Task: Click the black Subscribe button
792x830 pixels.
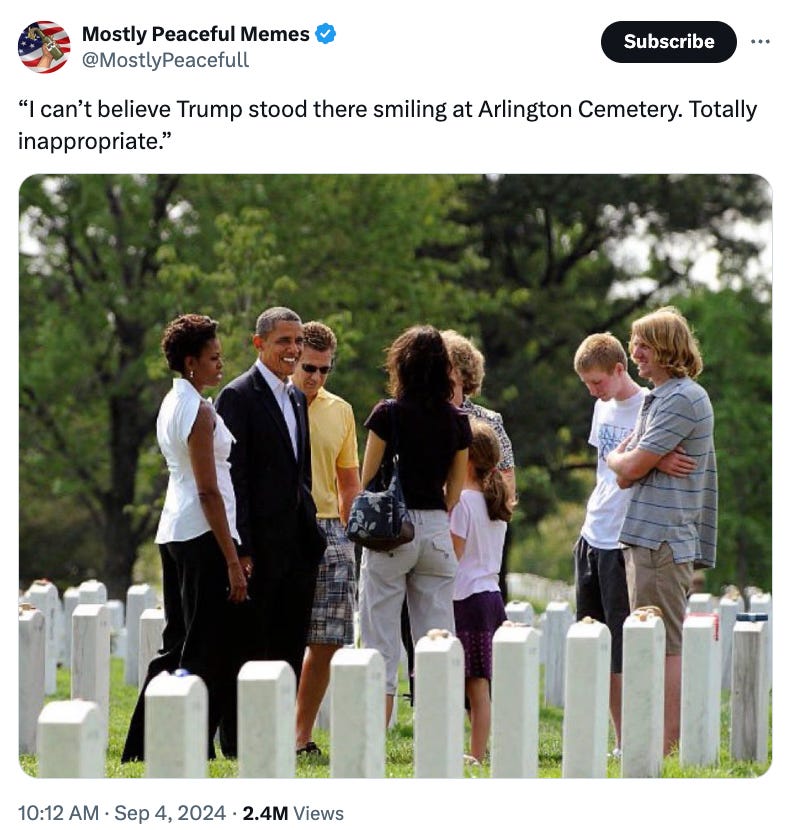Action: pyautogui.click(x=668, y=41)
